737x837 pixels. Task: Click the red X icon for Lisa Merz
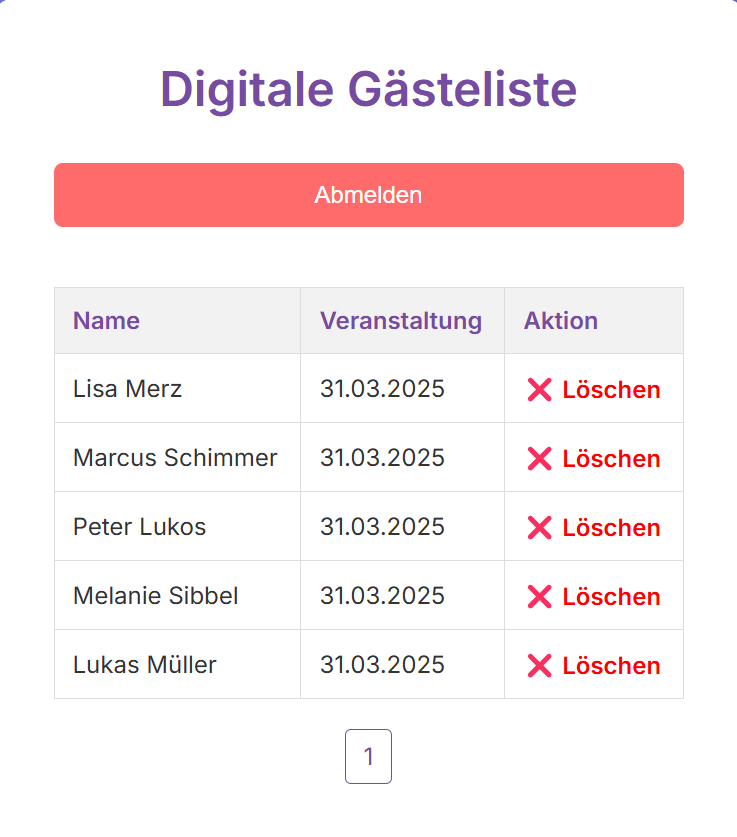point(539,390)
